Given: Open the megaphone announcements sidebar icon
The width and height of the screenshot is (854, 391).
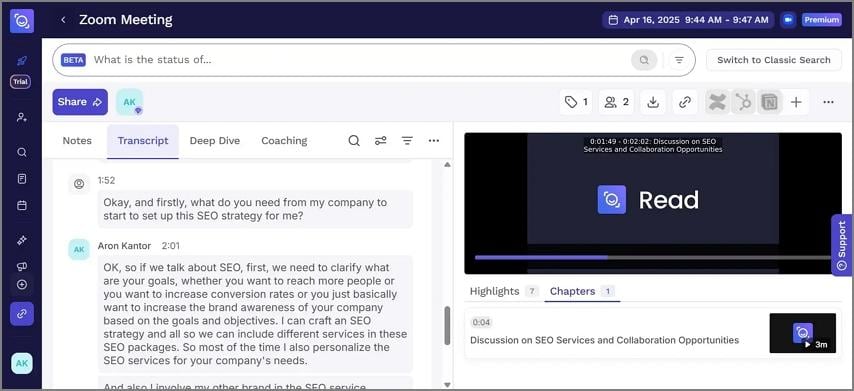Looking at the screenshot, I should pos(22,266).
